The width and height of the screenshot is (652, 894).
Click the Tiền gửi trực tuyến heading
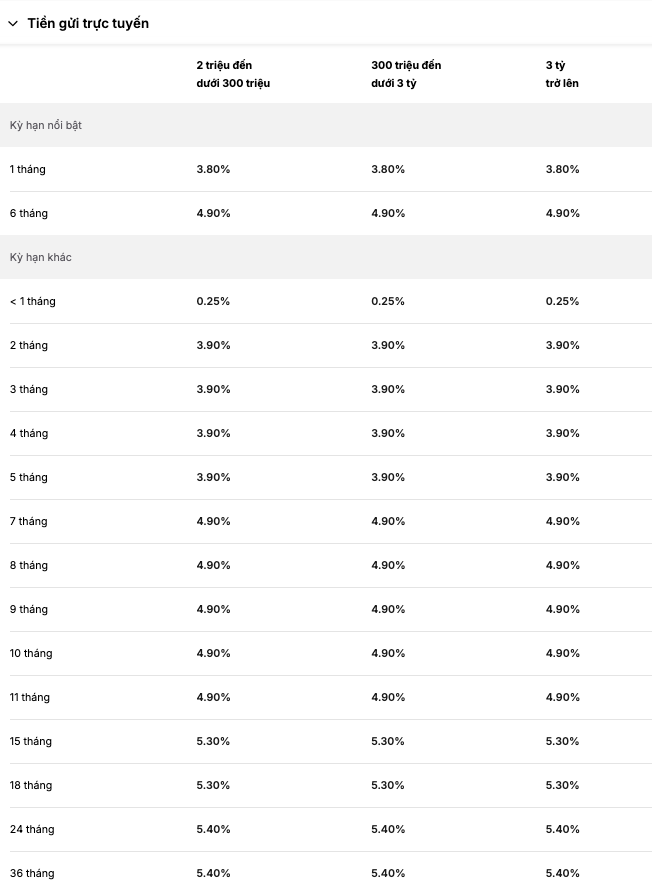point(88,23)
